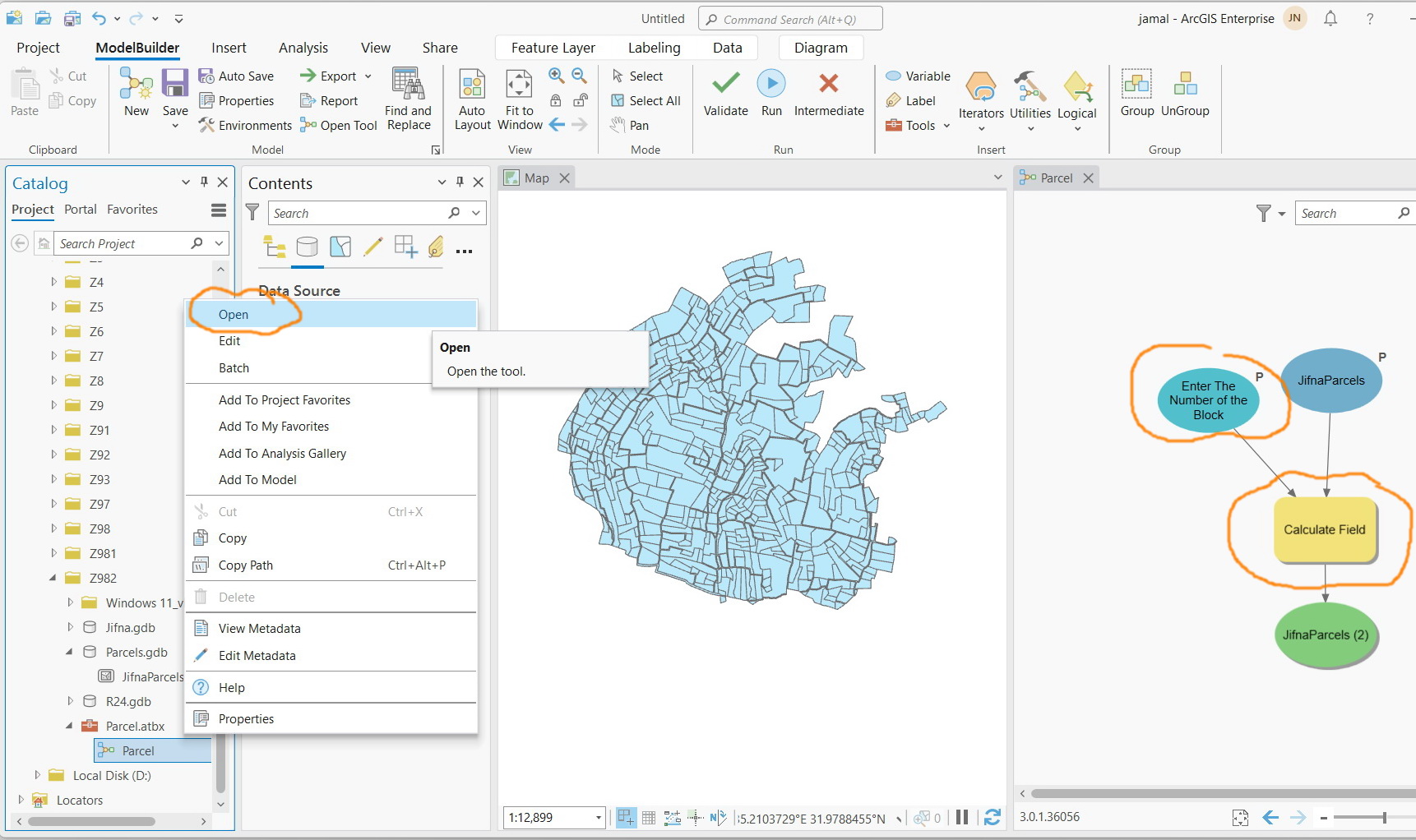The image size is (1416, 840).
Task: Enable Select All mode
Action: click(646, 100)
